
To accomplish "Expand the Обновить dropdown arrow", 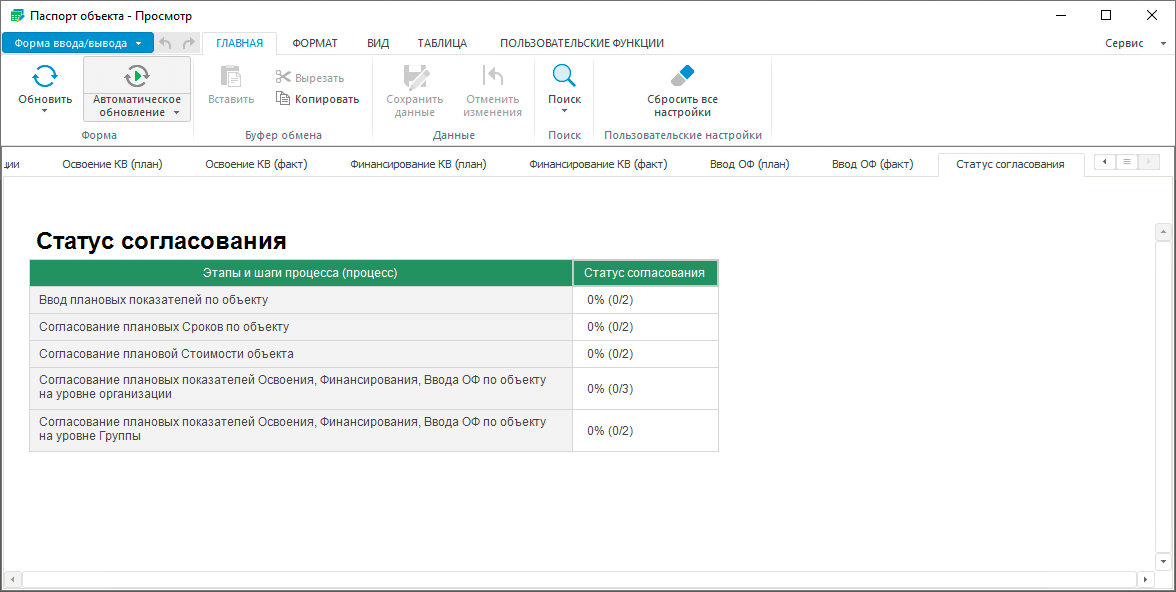I will pos(45,111).
